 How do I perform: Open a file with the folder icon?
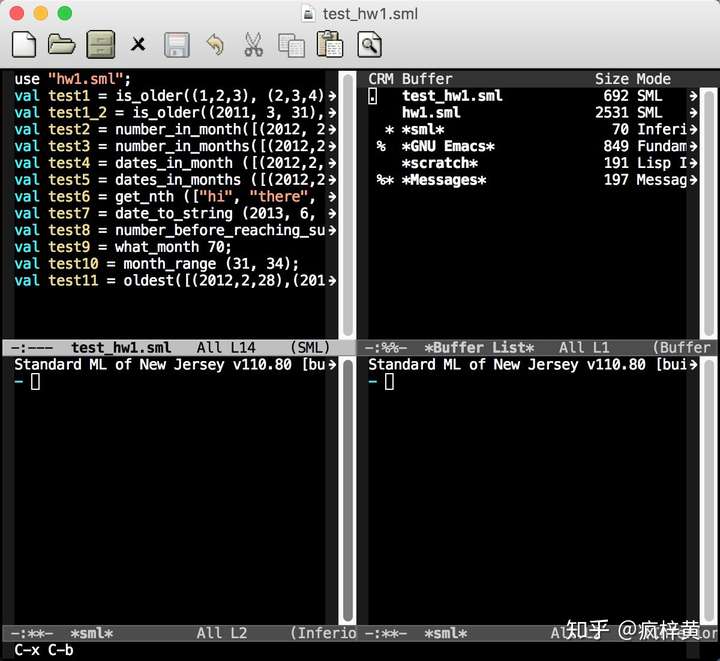coord(62,45)
